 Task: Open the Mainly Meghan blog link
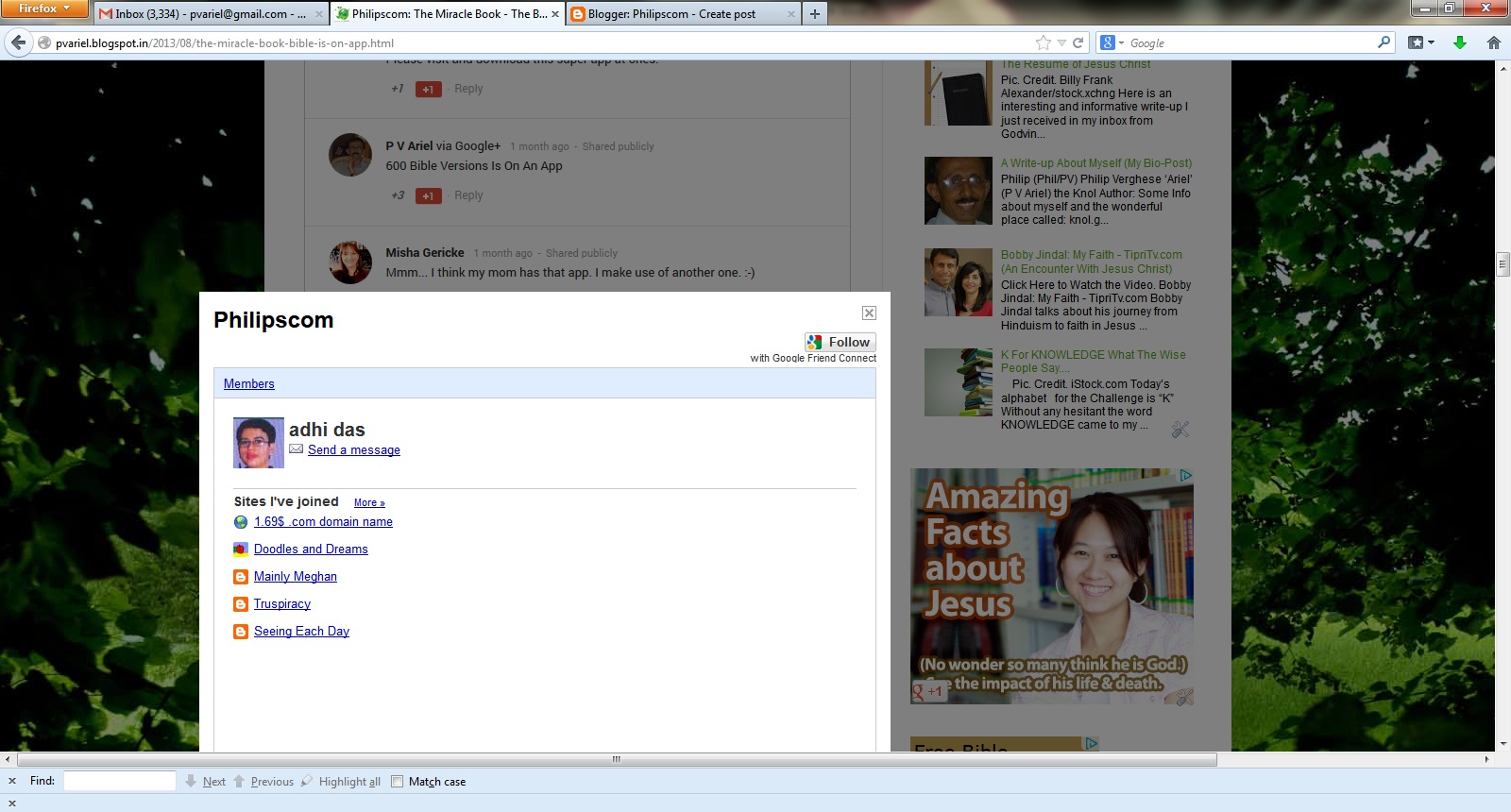coord(296,577)
